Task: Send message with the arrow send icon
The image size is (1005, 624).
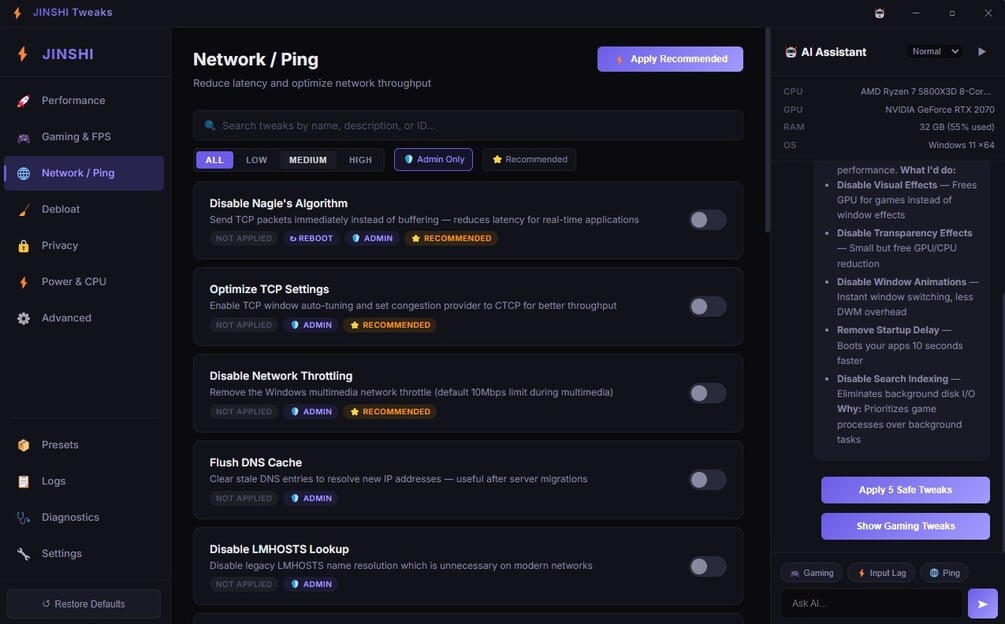Action: (982, 604)
